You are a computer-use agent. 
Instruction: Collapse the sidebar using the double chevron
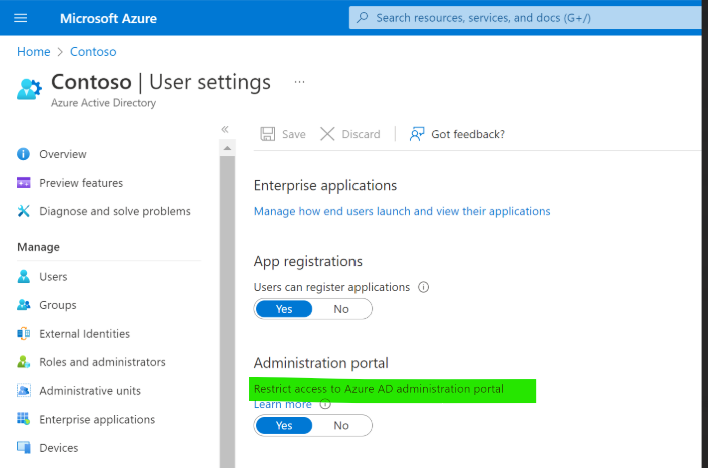coord(225,129)
